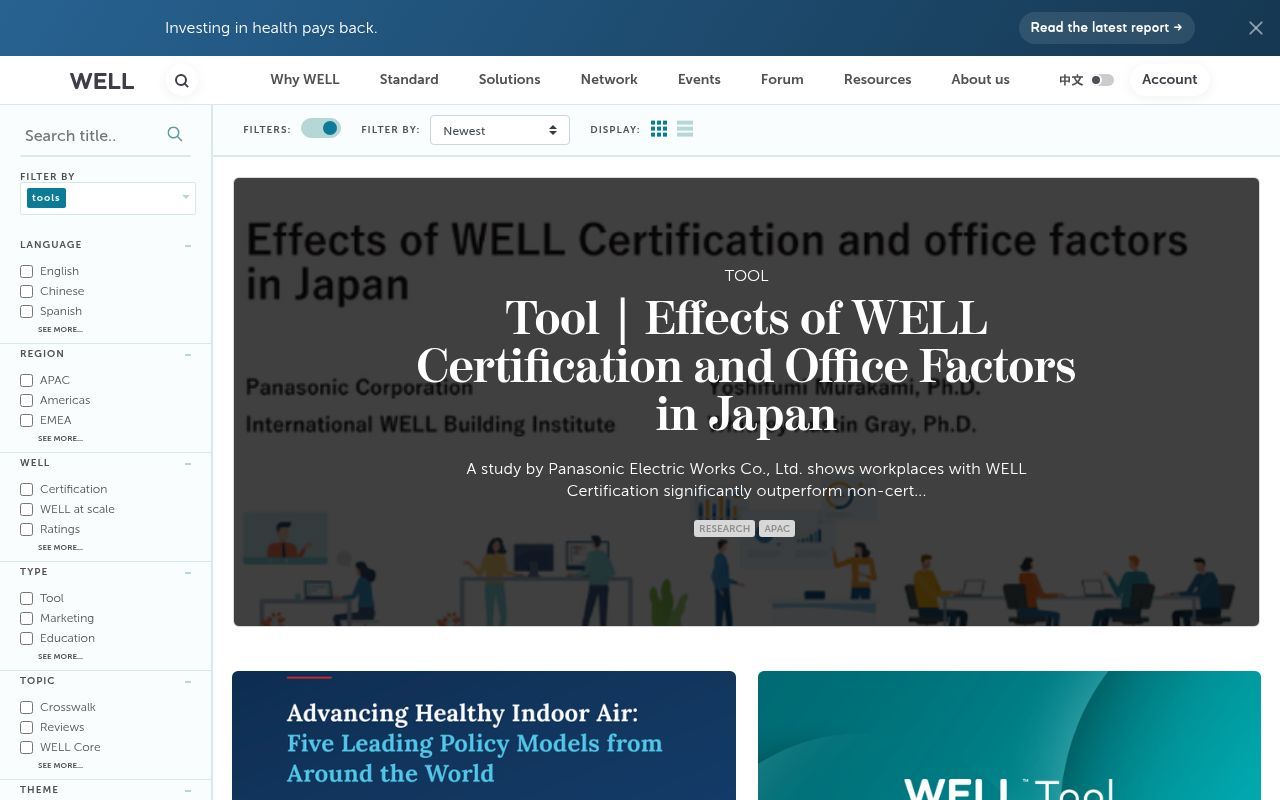This screenshot has width=1280, height=800.
Task: Click the sidebar title search icon
Action: click(x=175, y=134)
